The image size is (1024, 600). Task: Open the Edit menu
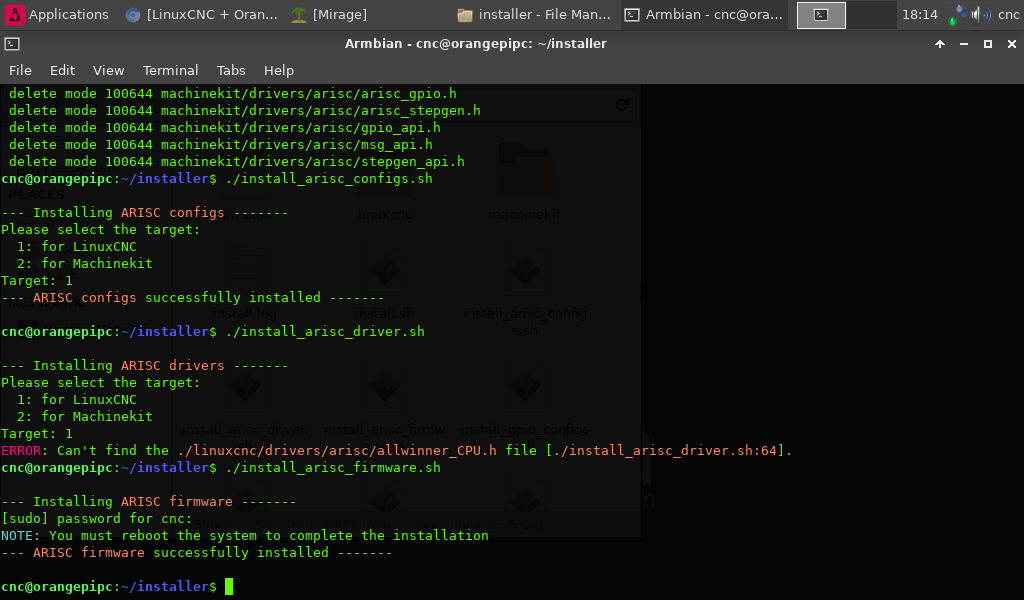(x=62, y=70)
